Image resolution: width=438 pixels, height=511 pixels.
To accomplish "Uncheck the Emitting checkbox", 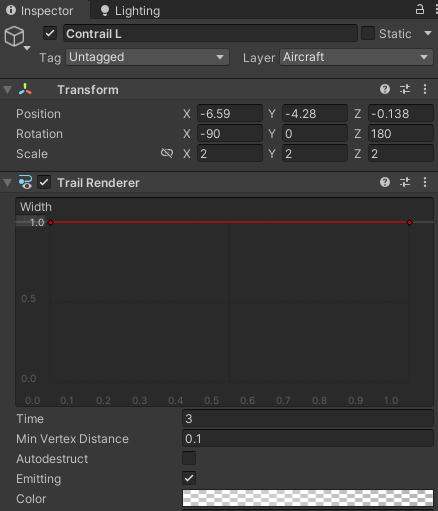I will click(x=189, y=478).
